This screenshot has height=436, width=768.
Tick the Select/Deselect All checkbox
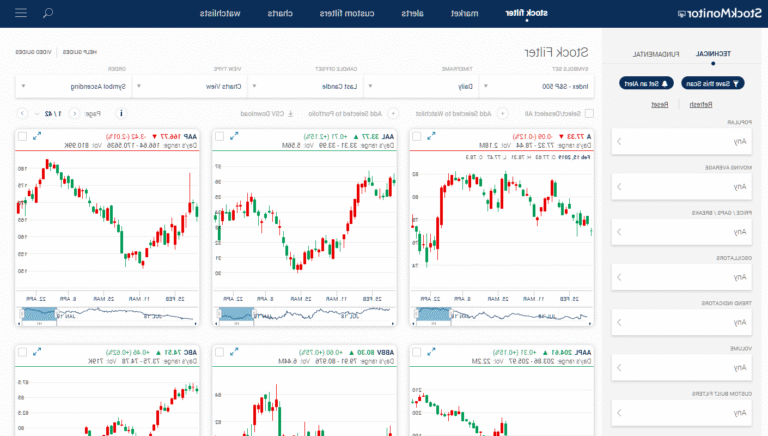[x=590, y=114]
